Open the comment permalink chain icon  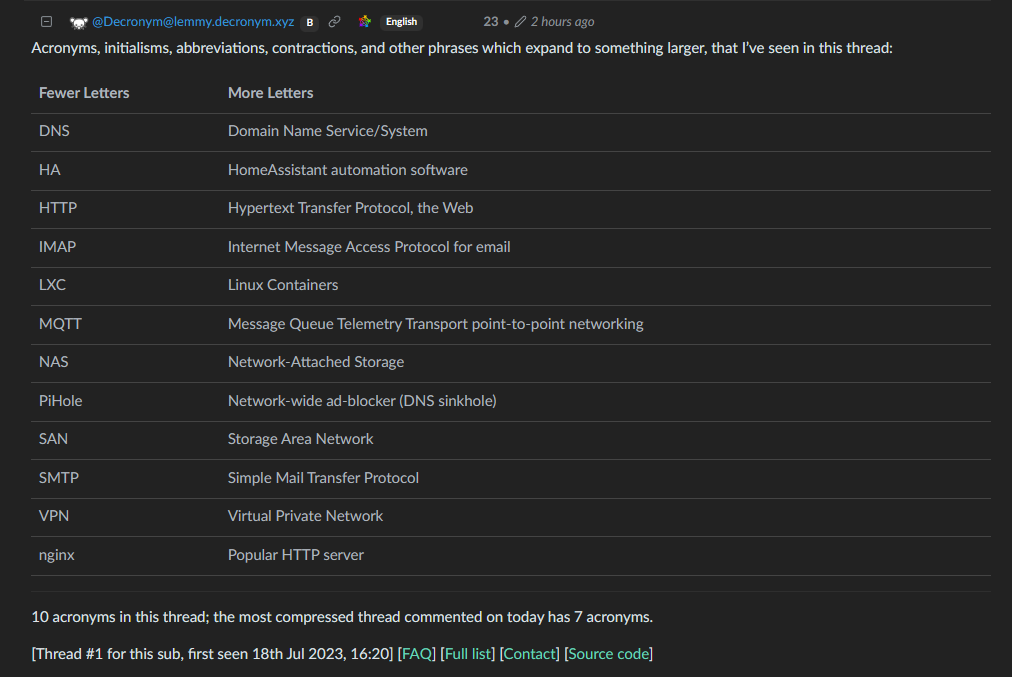[335, 22]
